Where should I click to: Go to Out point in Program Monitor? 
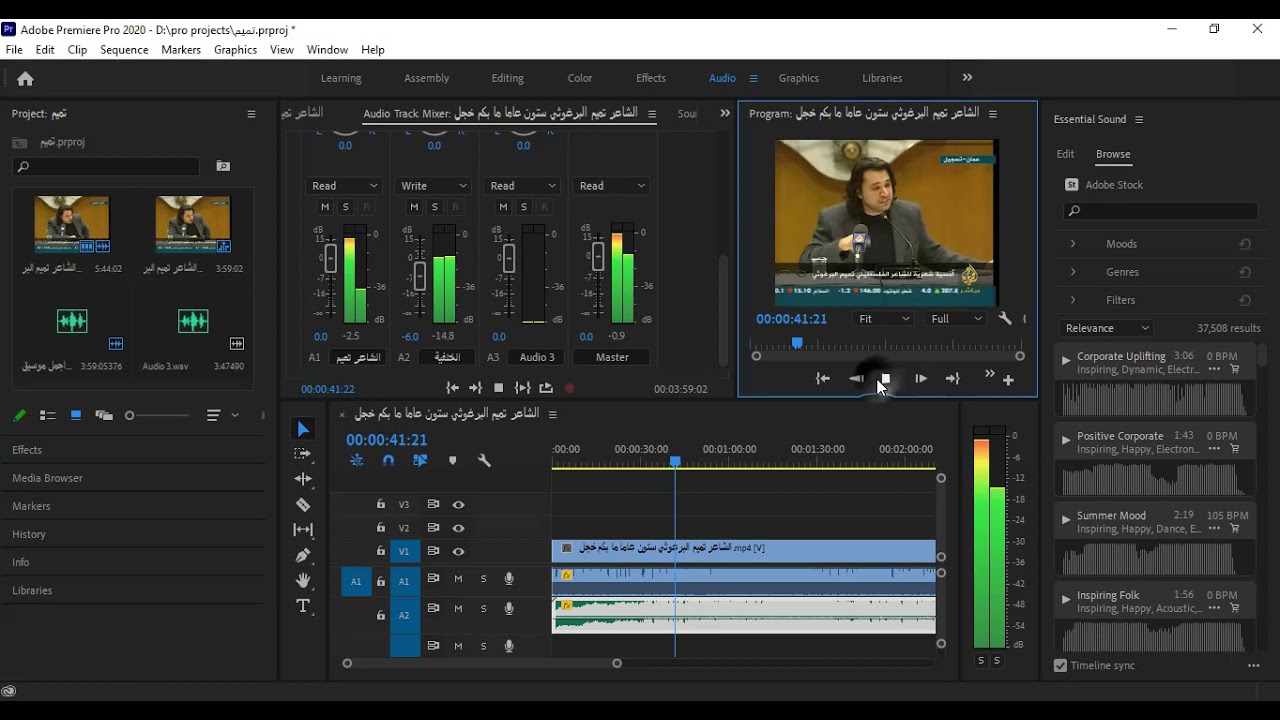pos(952,379)
